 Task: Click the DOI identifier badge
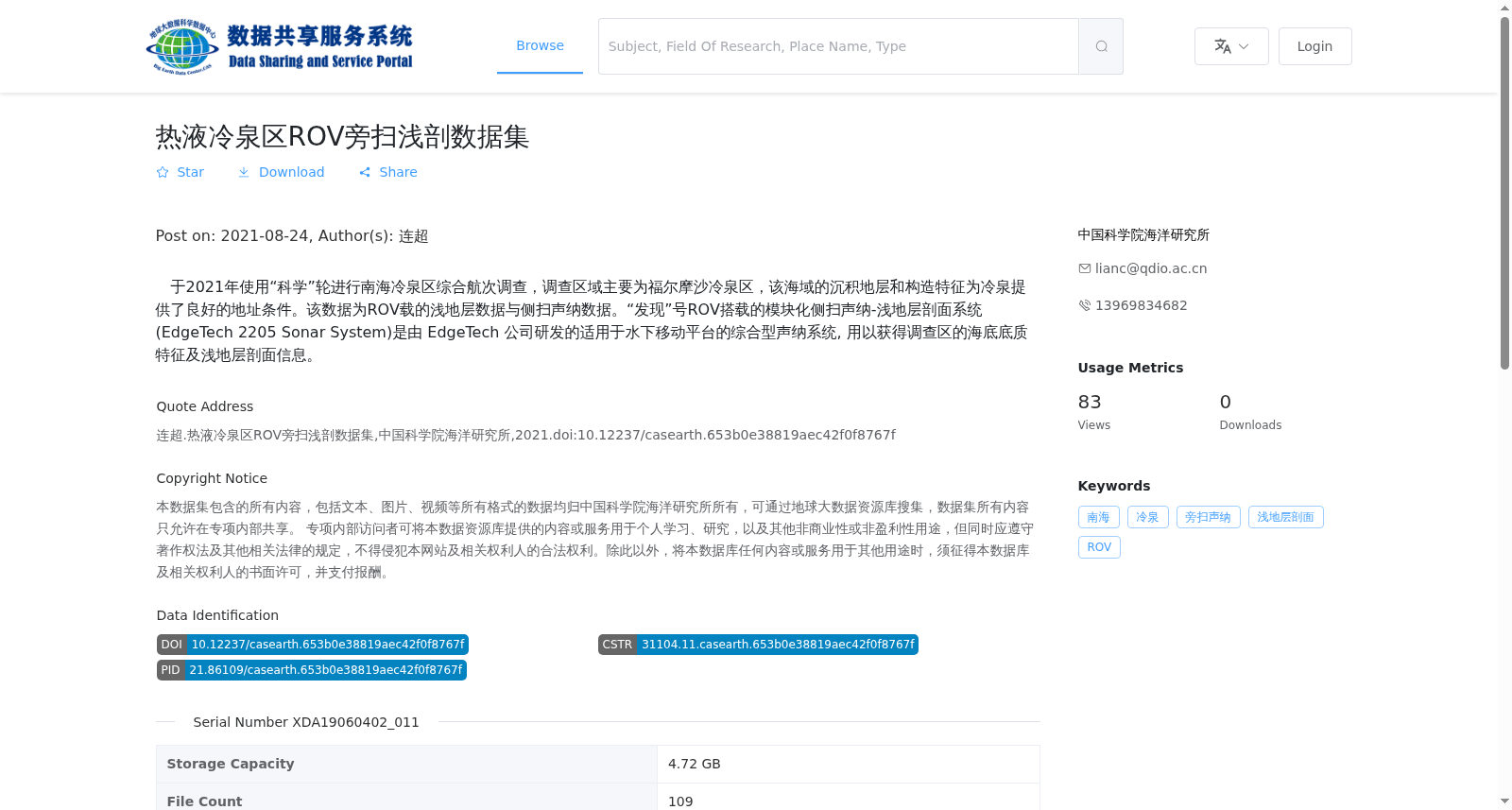pos(313,645)
